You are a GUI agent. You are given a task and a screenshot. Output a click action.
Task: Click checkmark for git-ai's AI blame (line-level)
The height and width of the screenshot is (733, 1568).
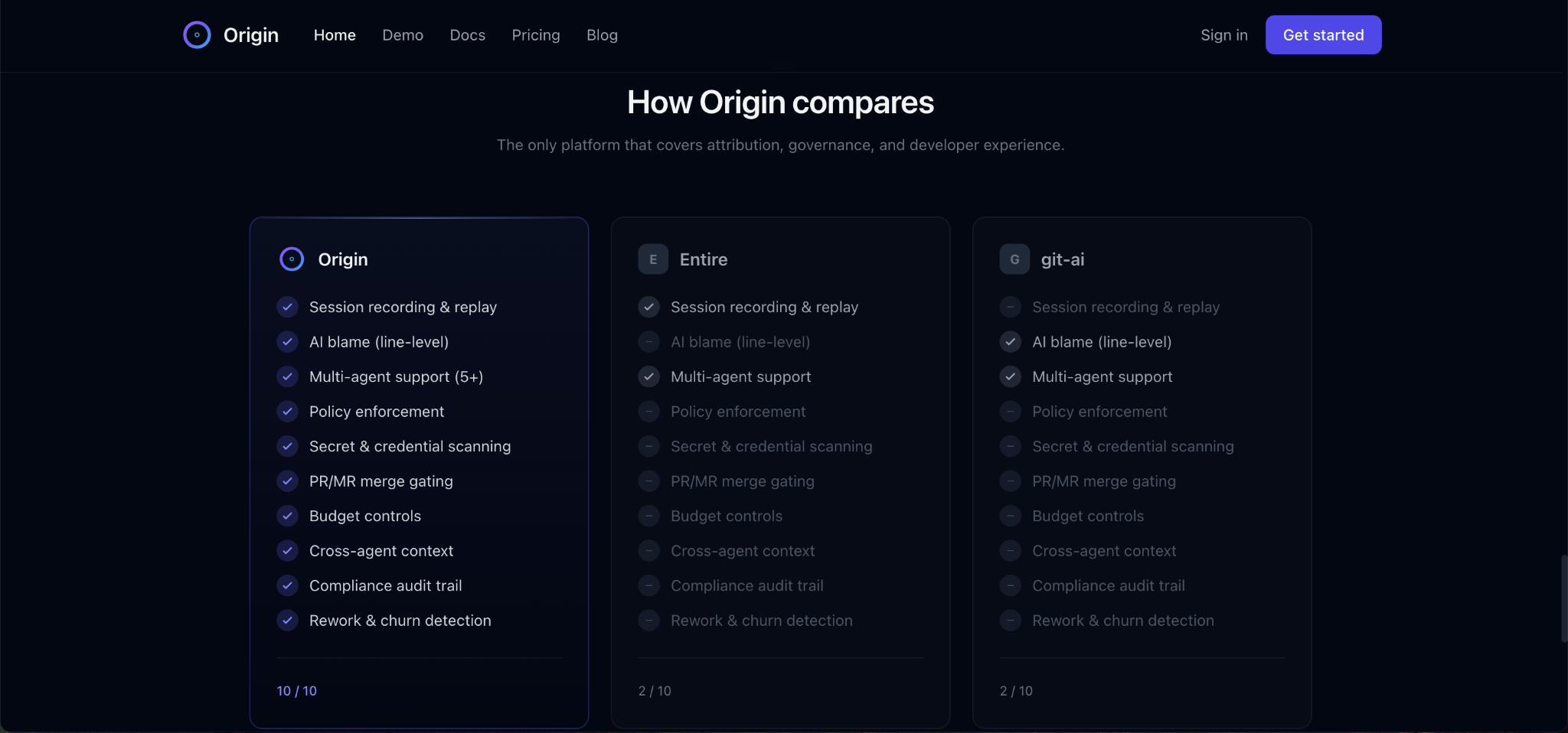click(x=1010, y=342)
